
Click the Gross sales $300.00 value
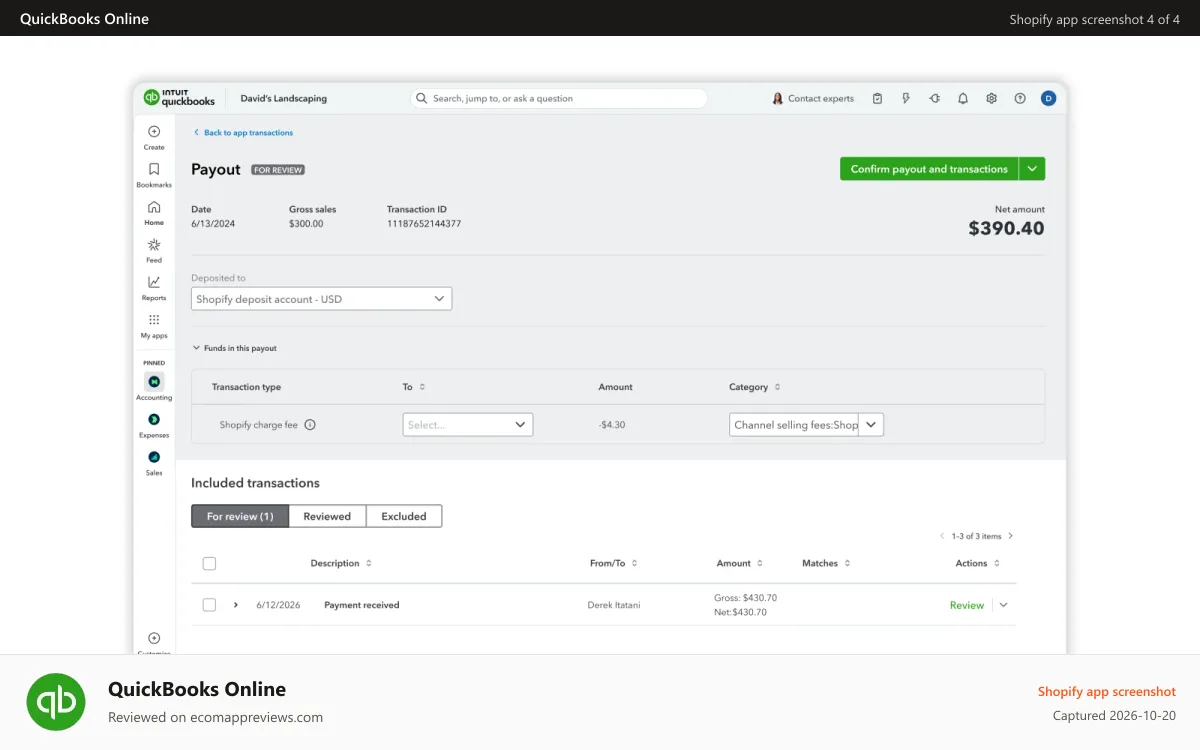pyautogui.click(x=306, y=224)
